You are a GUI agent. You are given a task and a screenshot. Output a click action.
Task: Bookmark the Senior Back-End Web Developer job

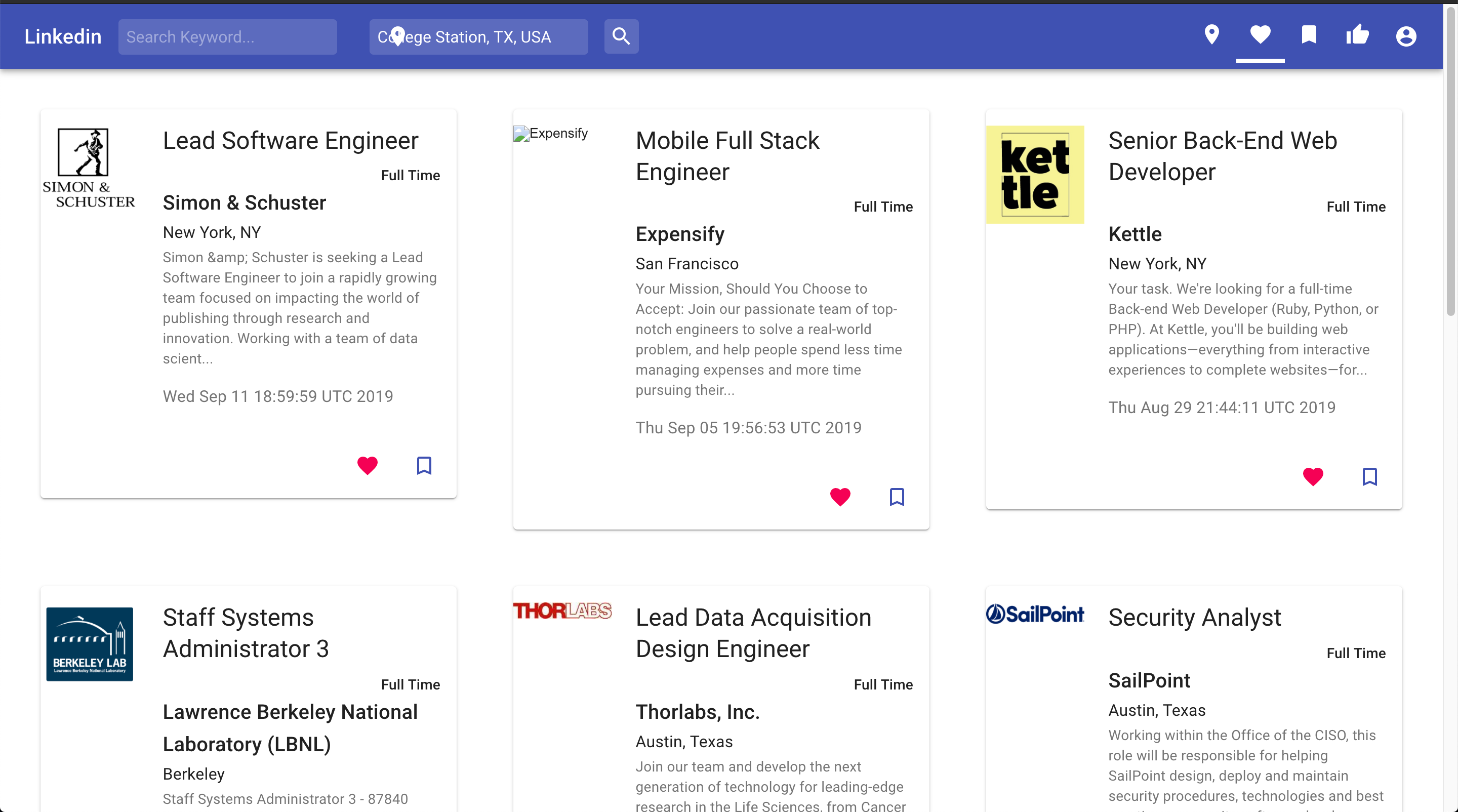coord(1369,476)
